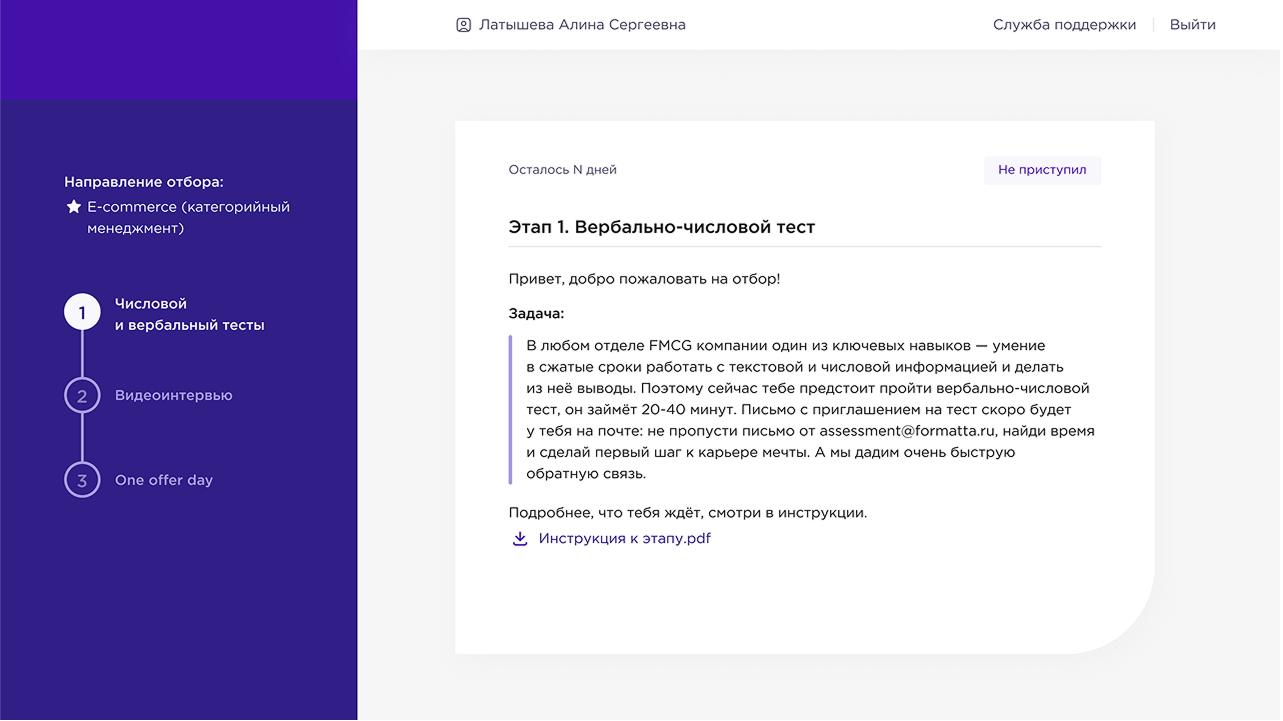Click greeting Привет, добро пожаловать на отбор!

644,279
